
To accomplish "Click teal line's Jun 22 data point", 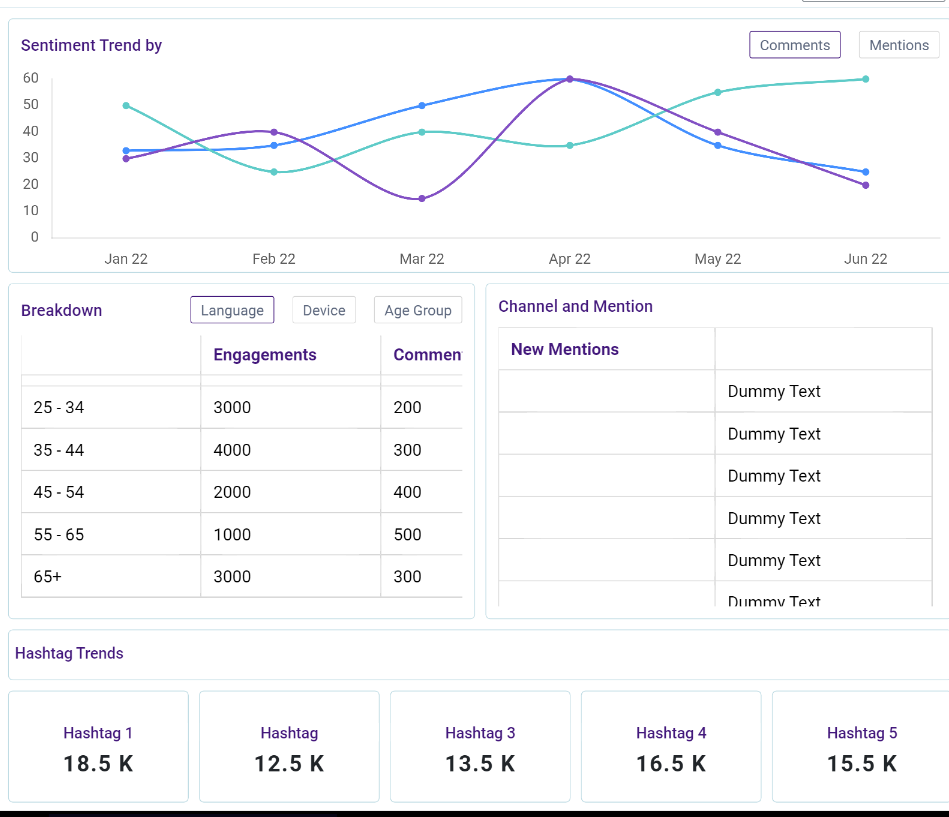I will (x=865, y=79).
